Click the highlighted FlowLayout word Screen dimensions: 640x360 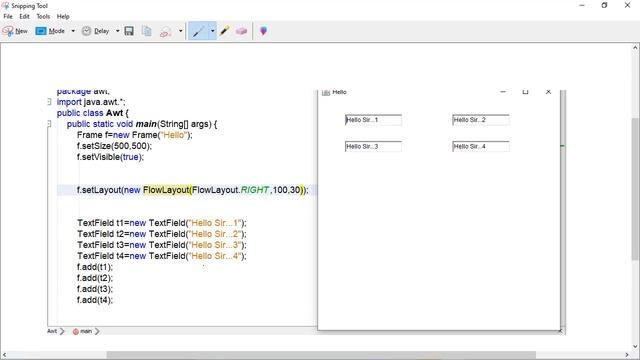pyautogui.click(x=166, y=190)
